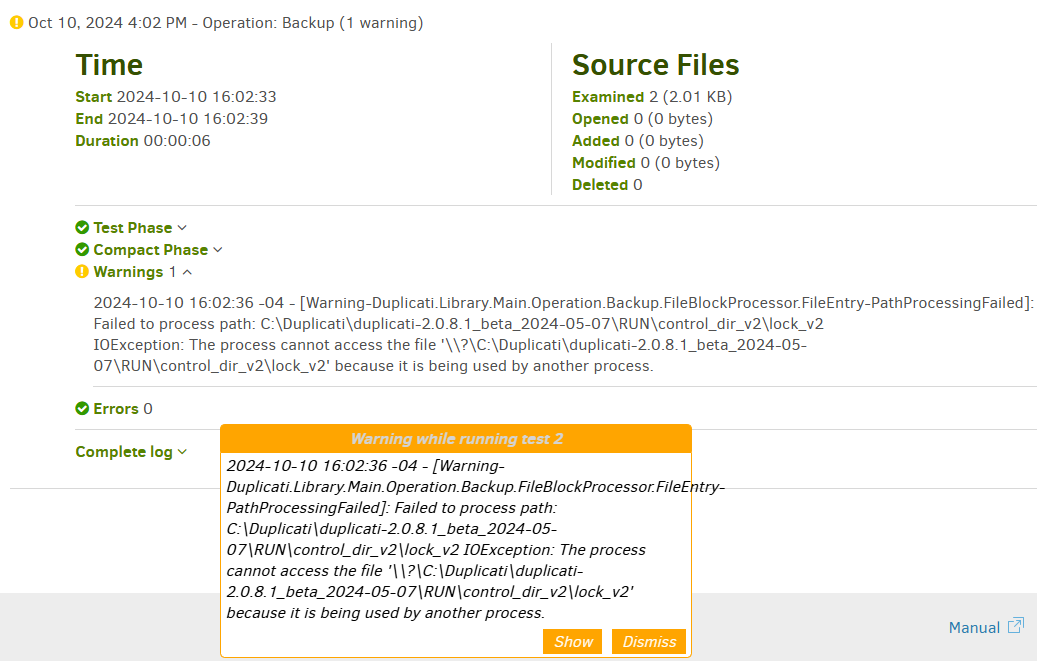Click the external link icon next to Manual

(x=1015, y=626)
